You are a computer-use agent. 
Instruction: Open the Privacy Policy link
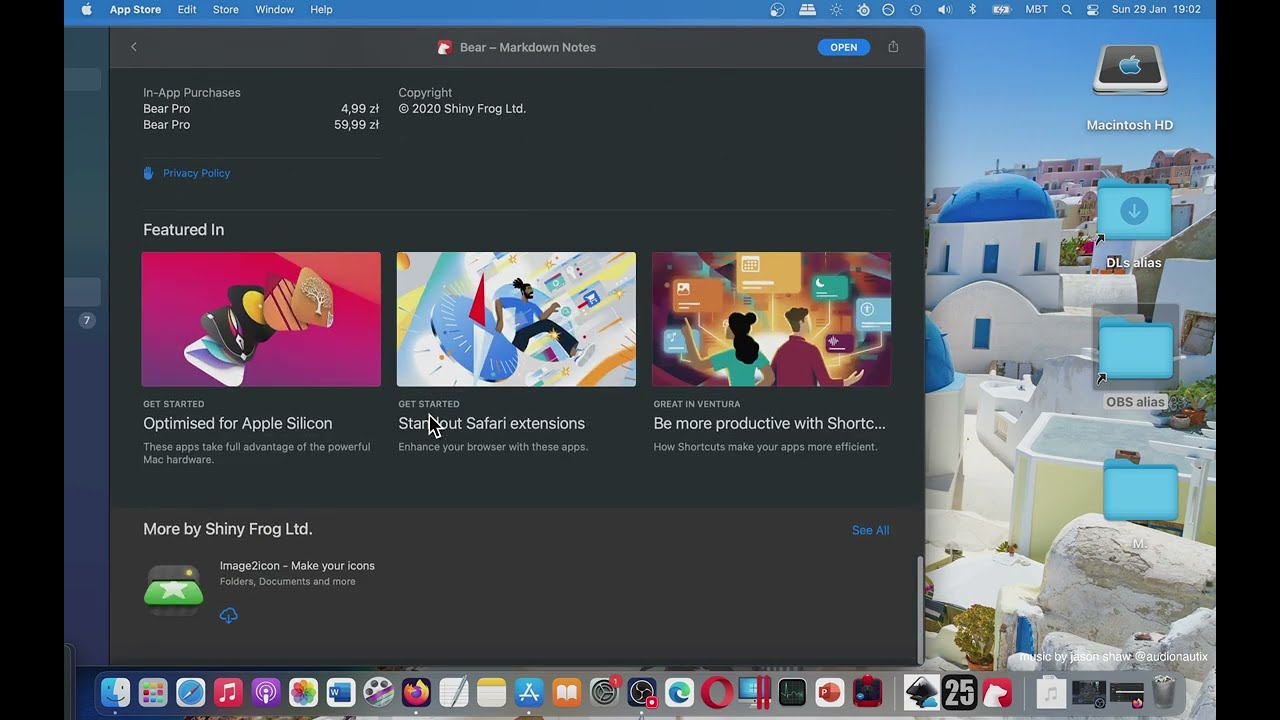pos(196,173)
